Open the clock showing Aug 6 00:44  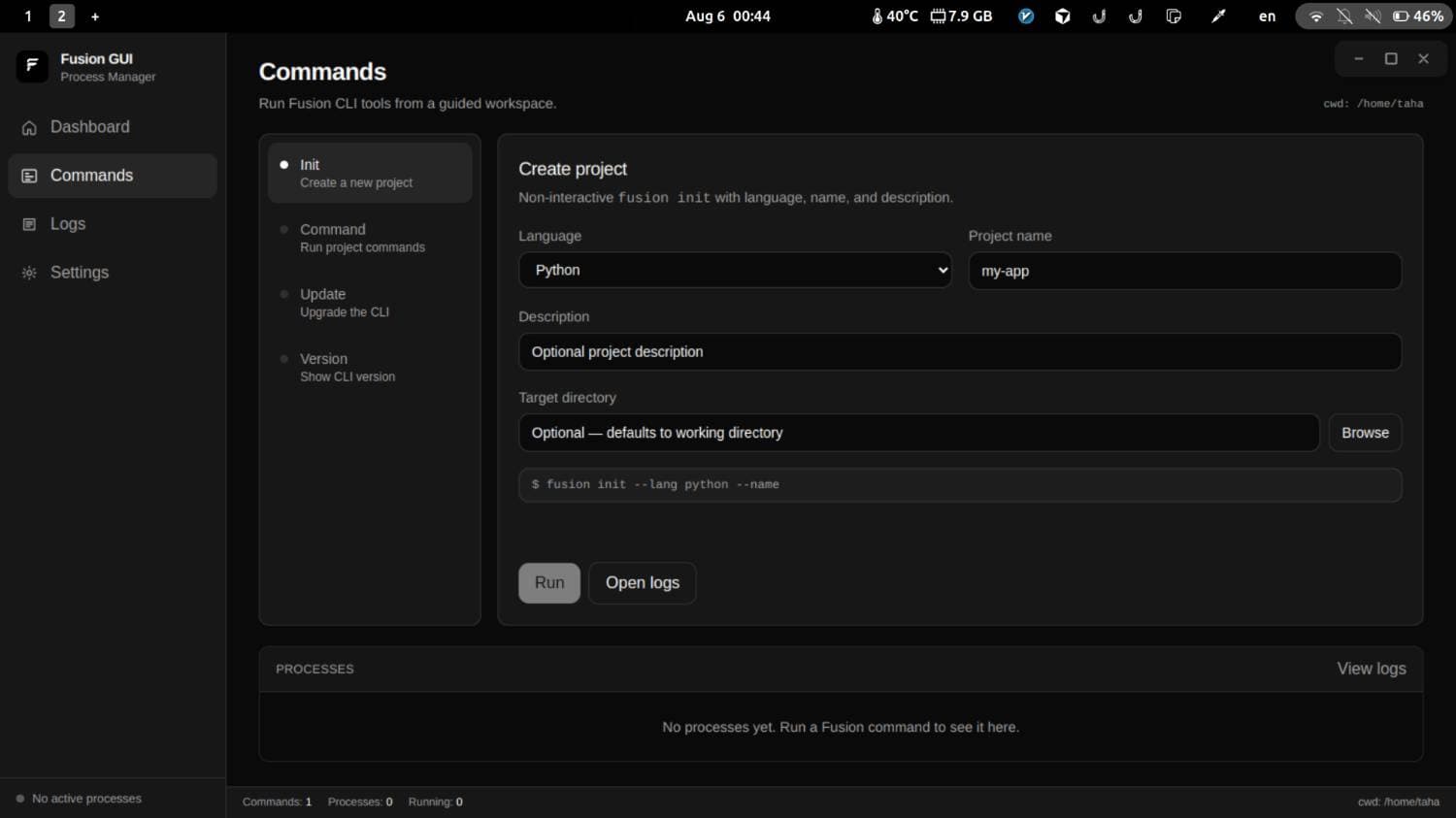click(728, 16)
